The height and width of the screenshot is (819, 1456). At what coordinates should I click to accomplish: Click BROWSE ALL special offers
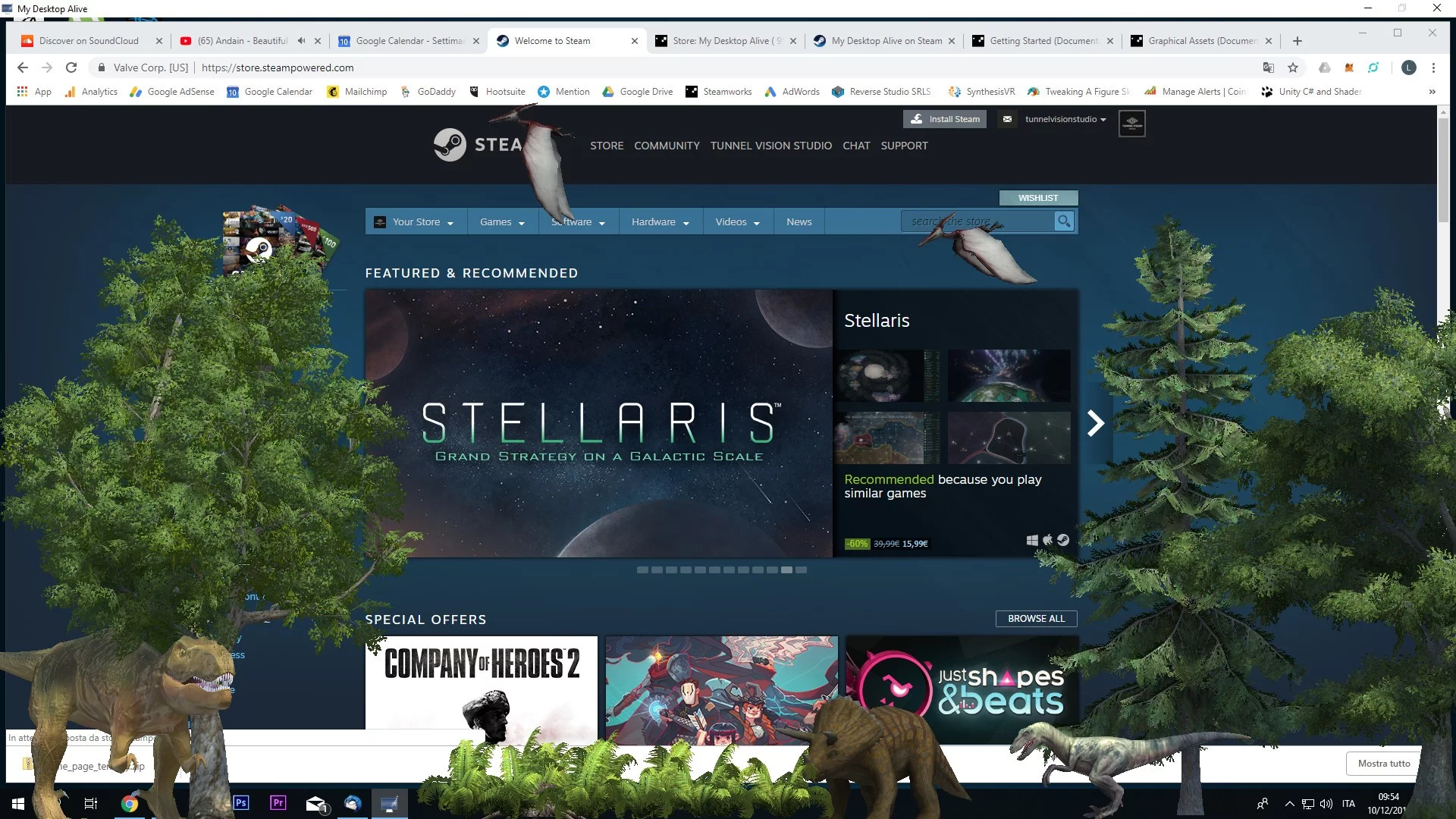1036,619
